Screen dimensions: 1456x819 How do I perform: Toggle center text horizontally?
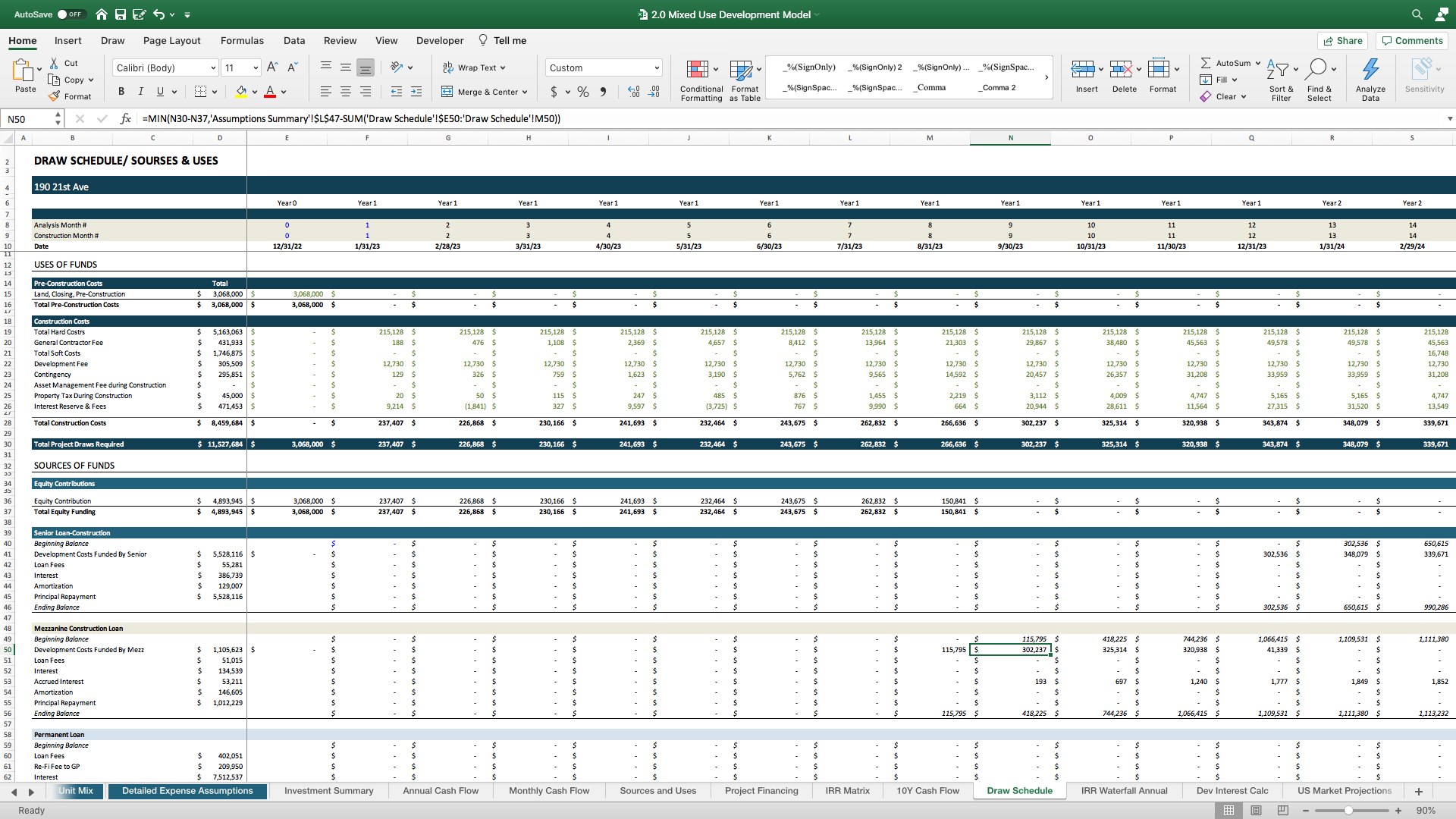[x=346, y=92]
